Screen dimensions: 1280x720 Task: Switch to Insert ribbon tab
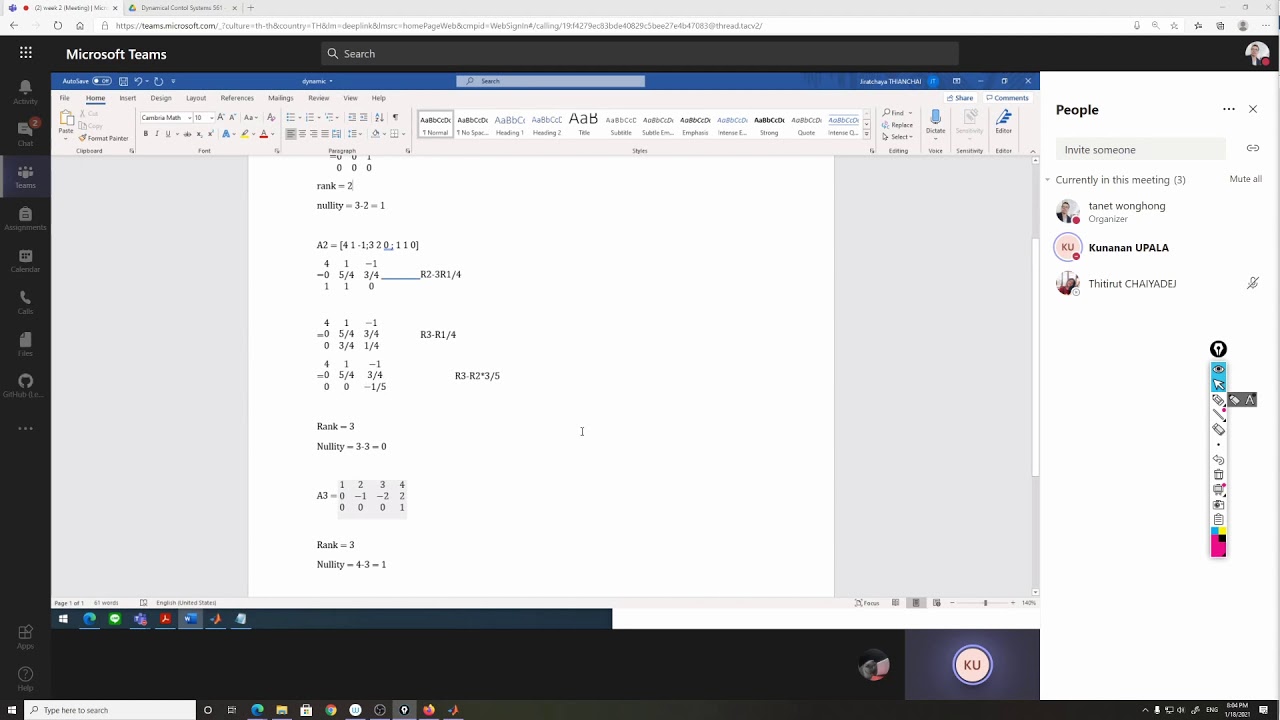pos(128,98)
